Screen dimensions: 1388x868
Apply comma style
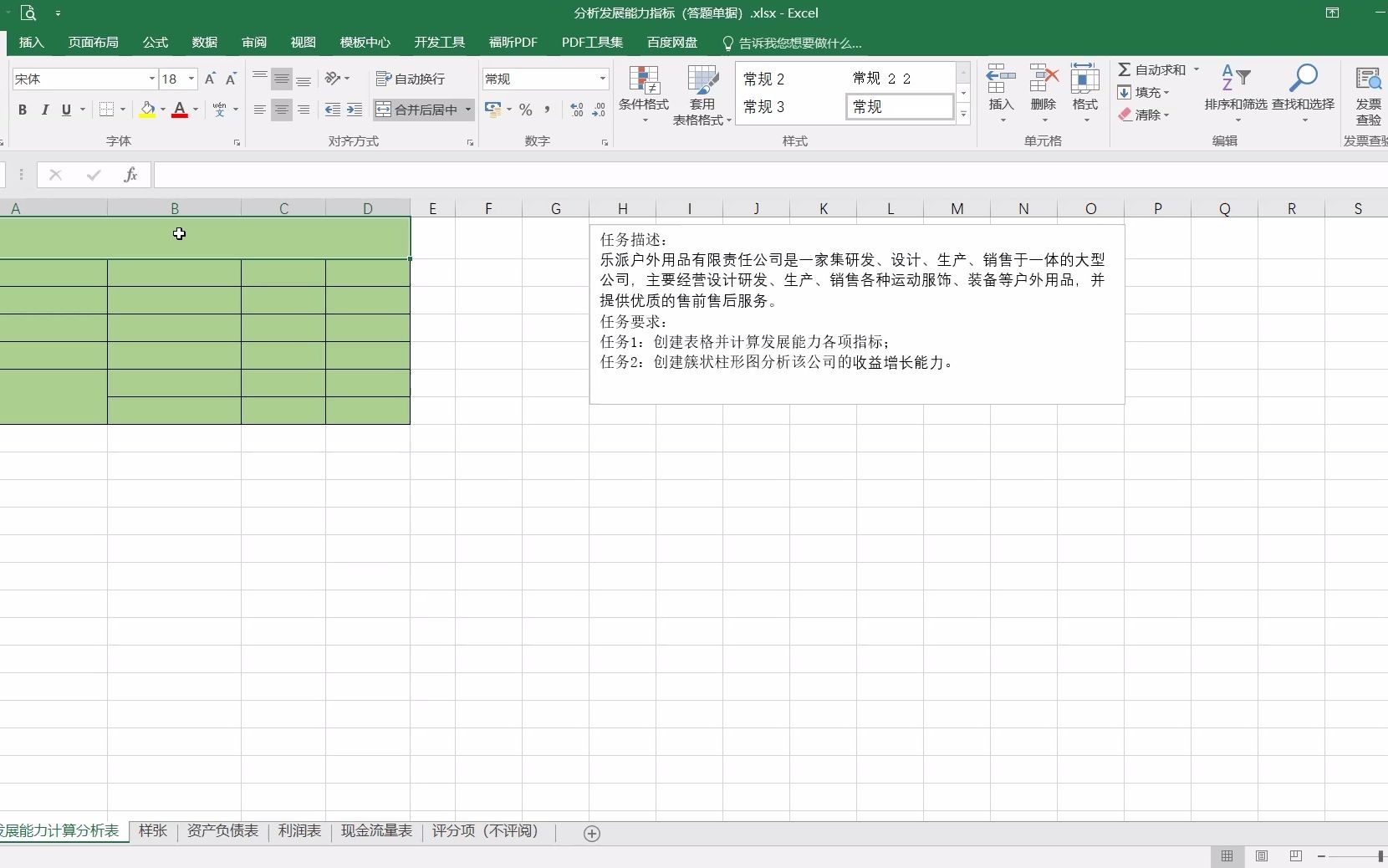(548, 110)
